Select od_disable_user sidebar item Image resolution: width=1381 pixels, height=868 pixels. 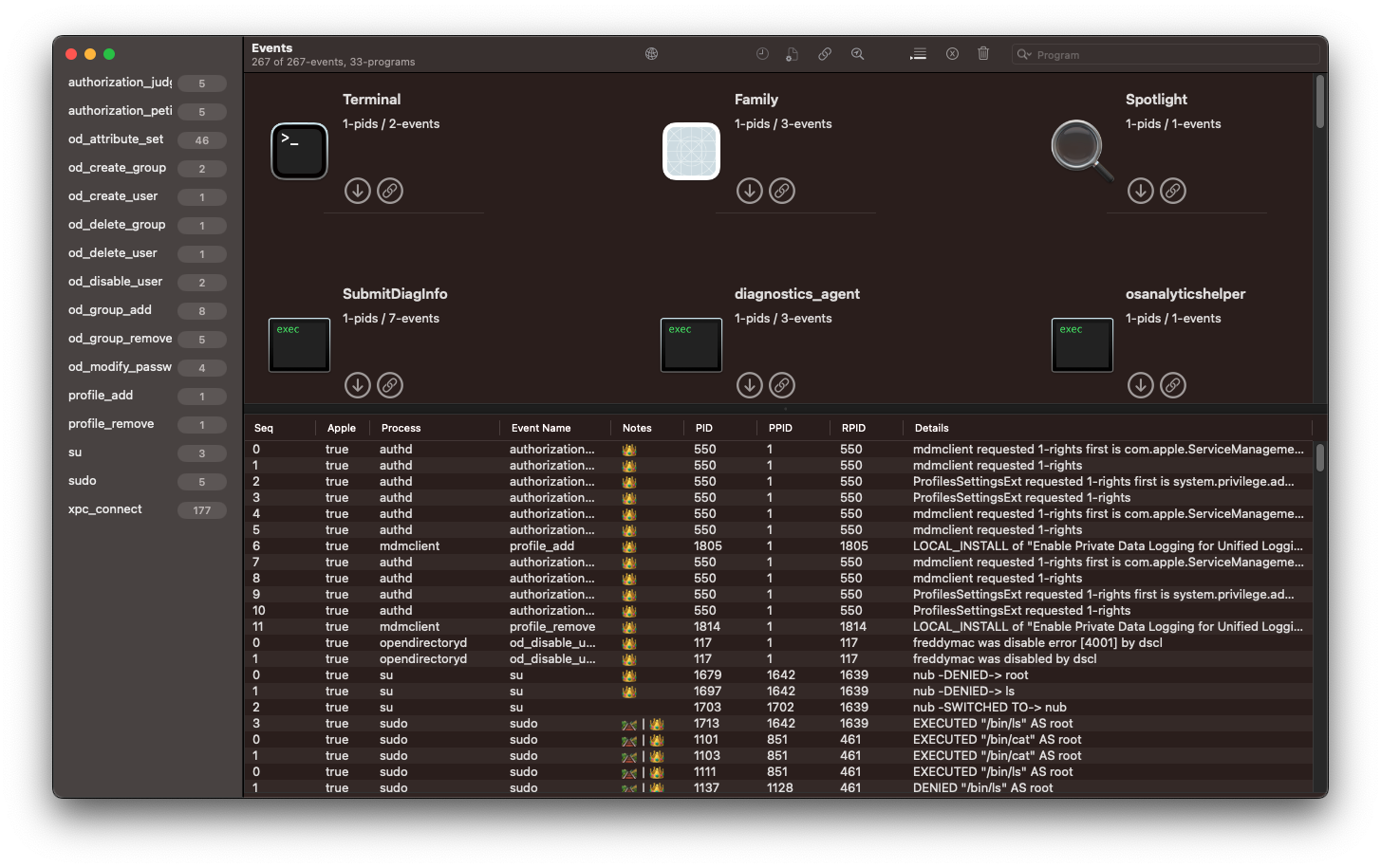tap(147, 282)
